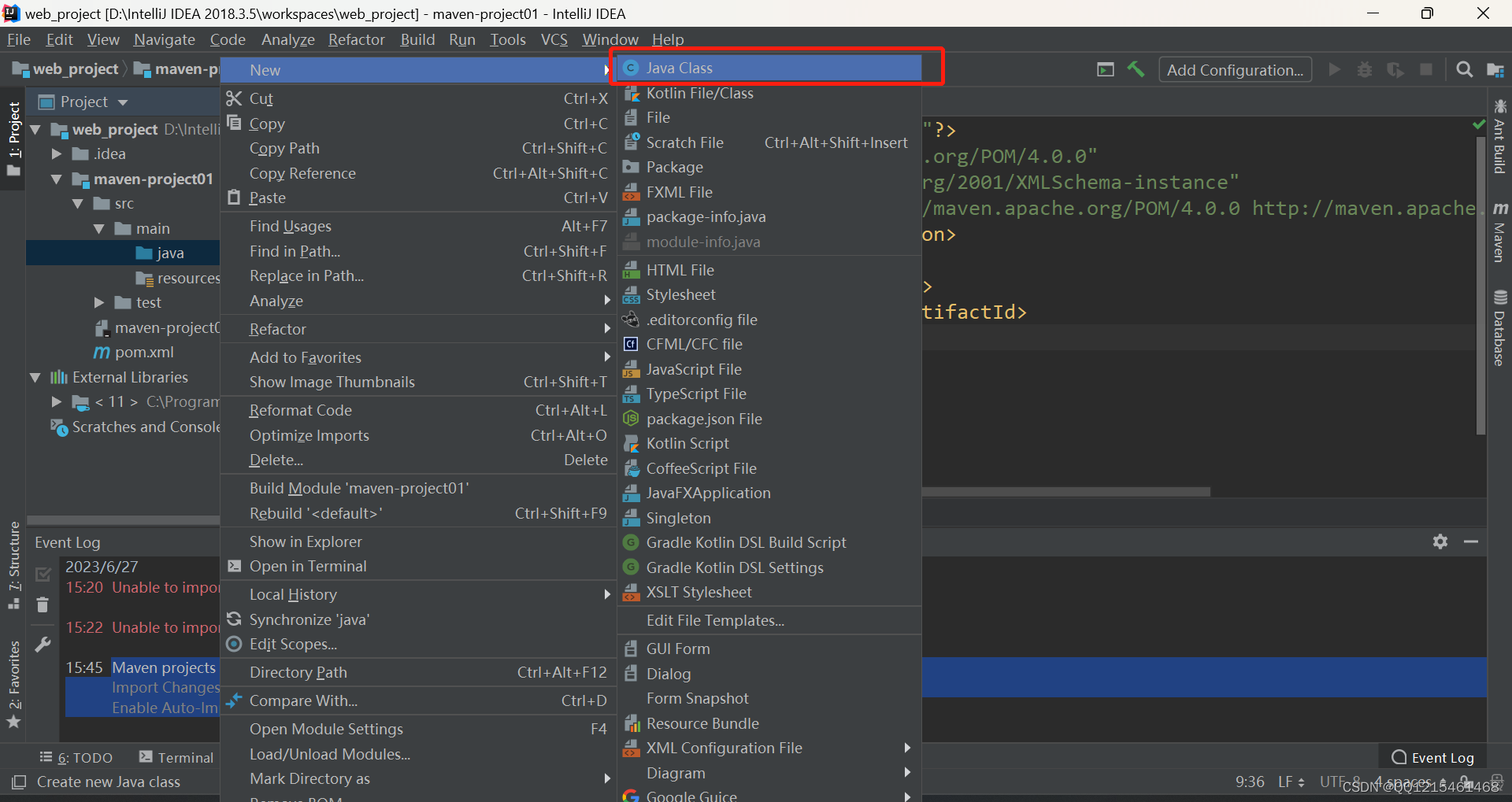This screenshot has height=802, width=1512.
Task: Open the Database side tool window
Action: pos(1499,328)
